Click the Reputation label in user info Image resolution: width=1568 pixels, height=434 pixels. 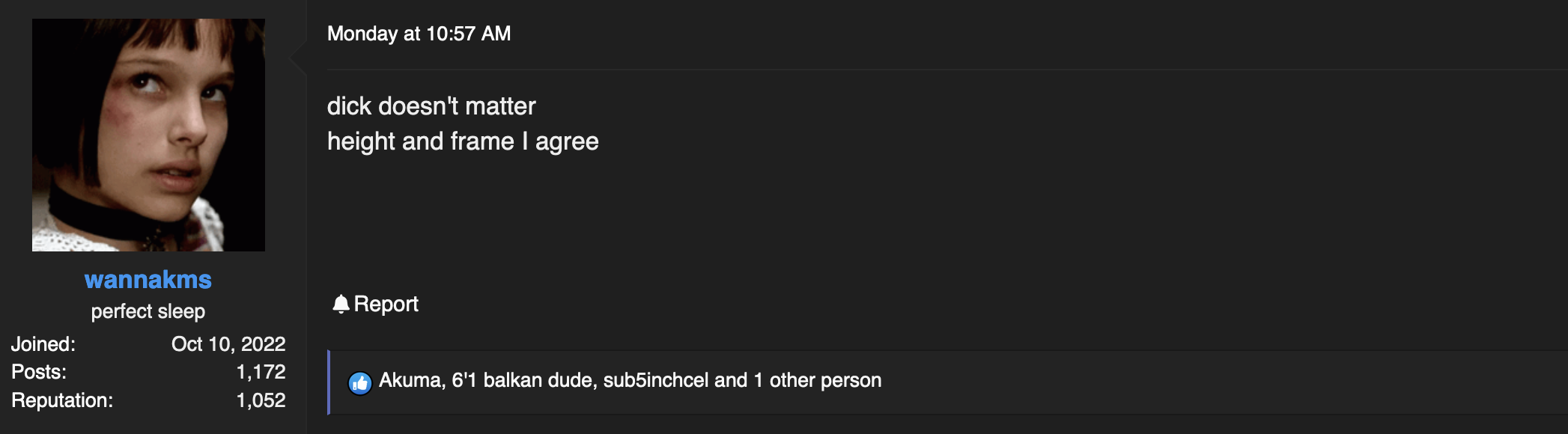pyautogui.click(x=62, y=400)
